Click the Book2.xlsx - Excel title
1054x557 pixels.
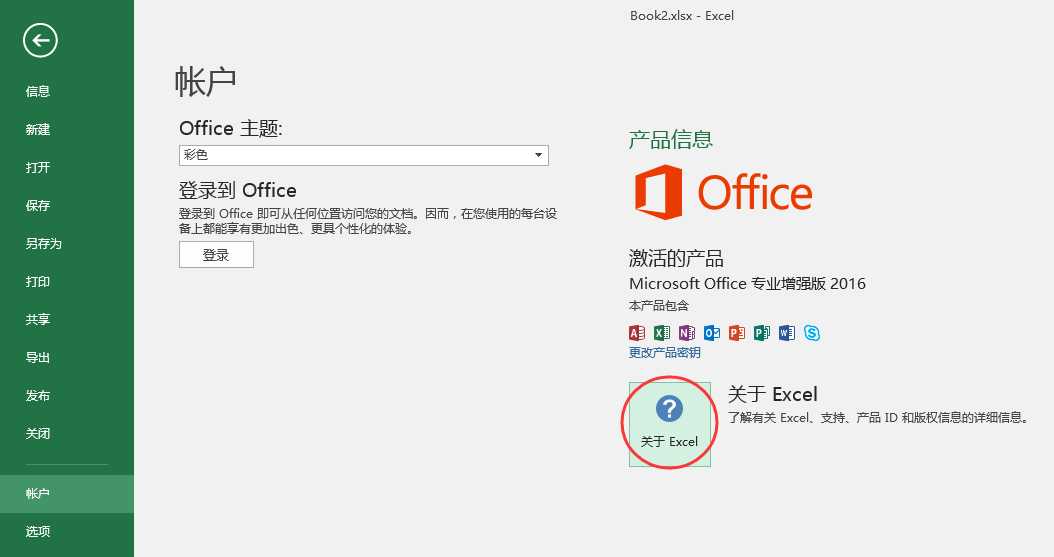(682, 15)
